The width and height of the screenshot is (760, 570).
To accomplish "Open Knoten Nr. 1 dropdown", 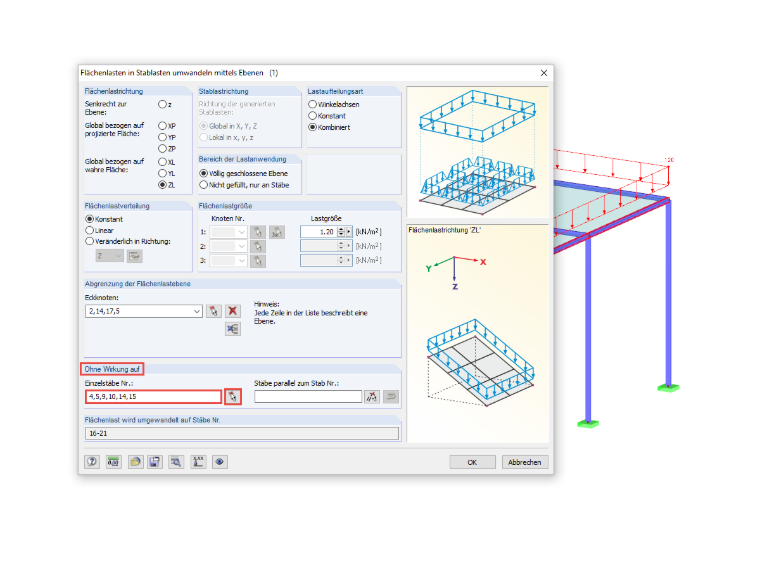I will click(241, 232).
